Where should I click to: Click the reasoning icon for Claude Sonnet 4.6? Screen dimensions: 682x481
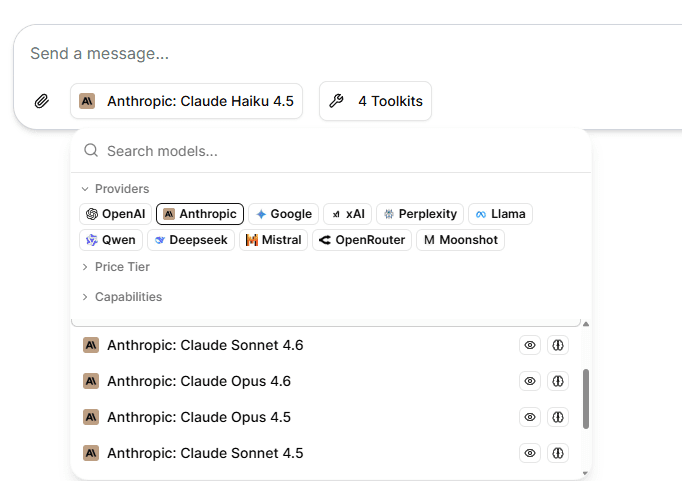click(558, 345)
